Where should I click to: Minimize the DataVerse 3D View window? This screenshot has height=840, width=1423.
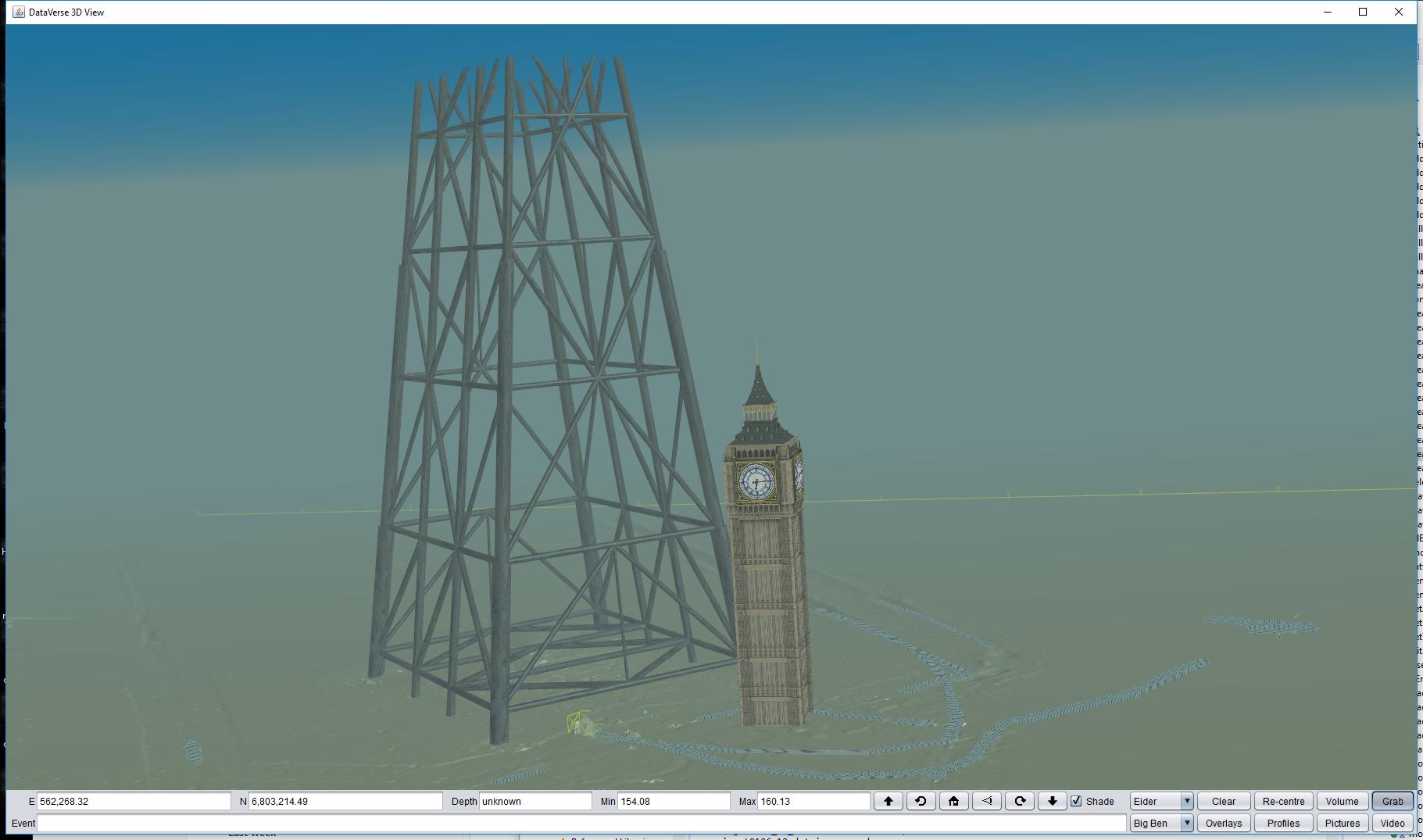pos(1327,12)
